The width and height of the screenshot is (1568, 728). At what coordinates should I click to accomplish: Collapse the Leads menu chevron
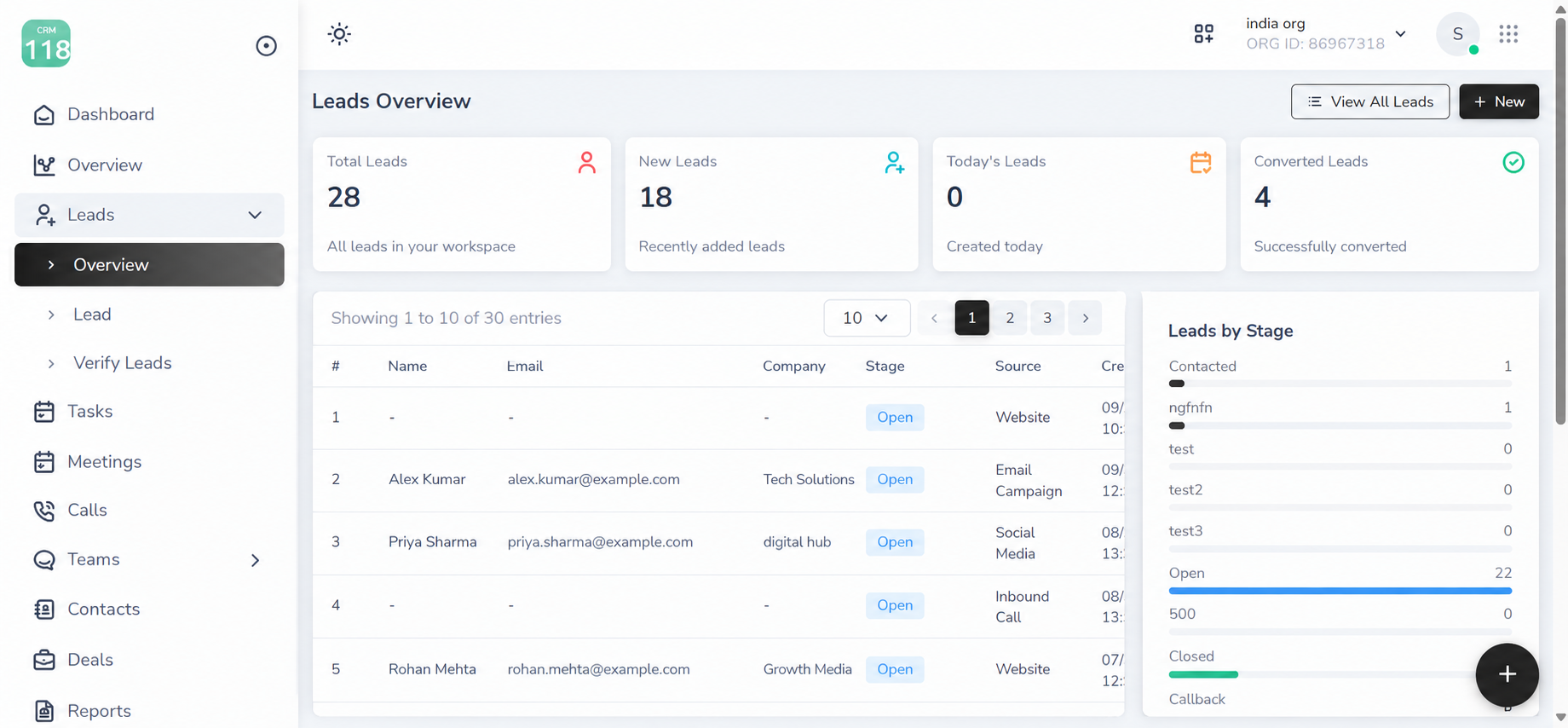[x=255, y=215]
